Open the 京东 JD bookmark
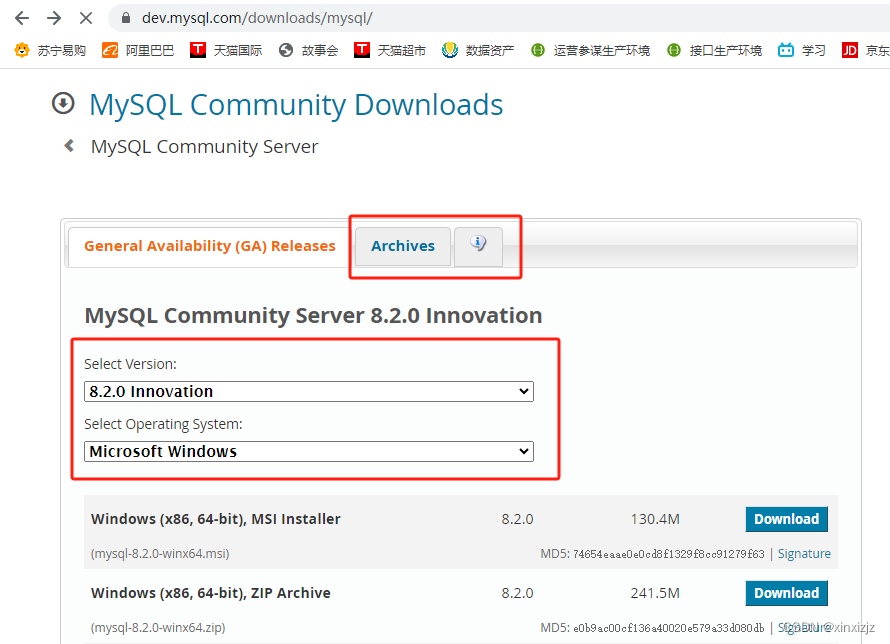This screenshot has height=644, width=890. tap(866, 50)
